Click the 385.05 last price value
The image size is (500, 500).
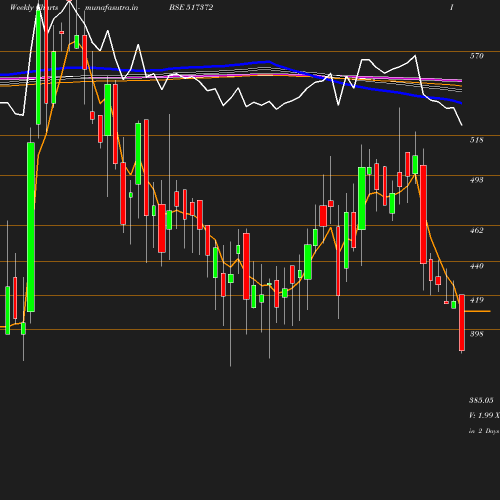coord(481,400)
